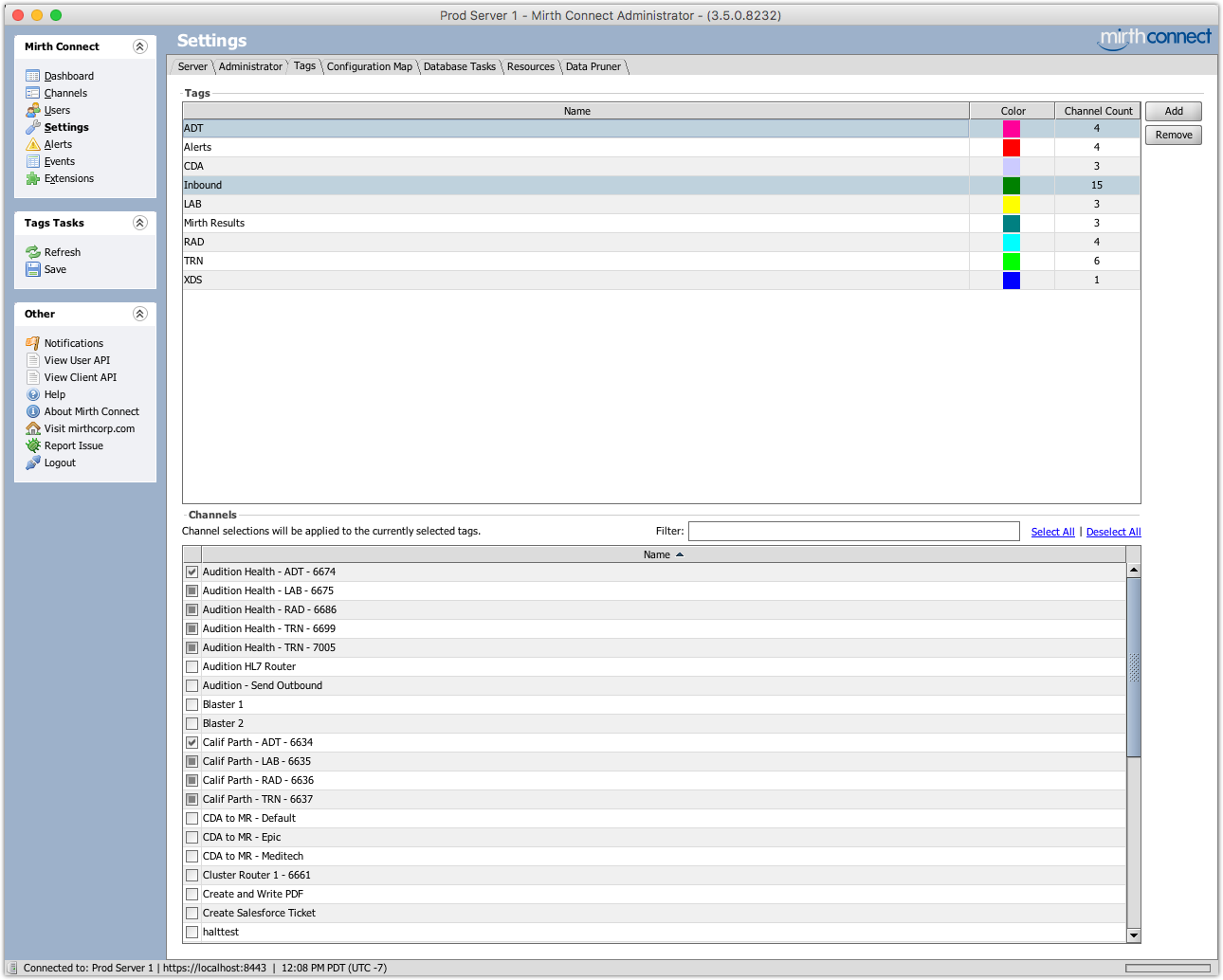Viewport: 1223px width, 980px height.
Task: Sort tags by Color column header
Action: point(1013,111)
